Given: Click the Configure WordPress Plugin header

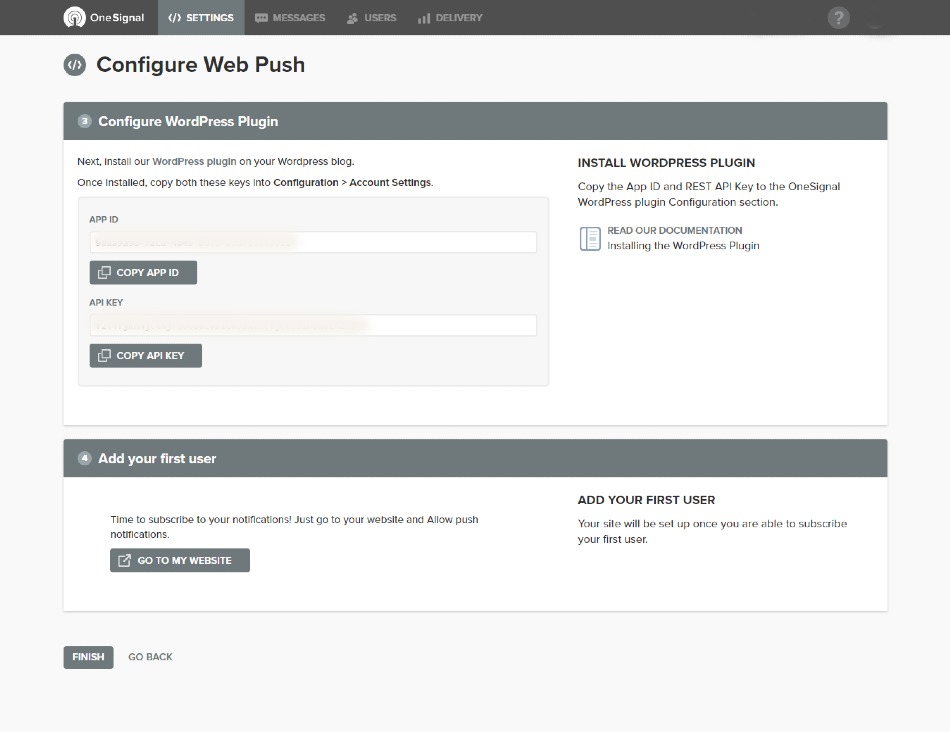Looking at the screenshot, I should click(x=476, y=121).
